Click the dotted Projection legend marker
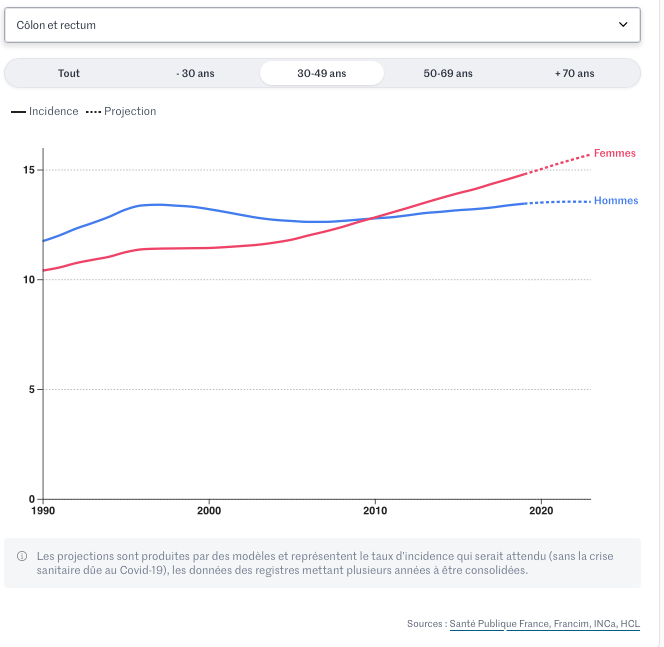664x647 pixels. (93, 112)
